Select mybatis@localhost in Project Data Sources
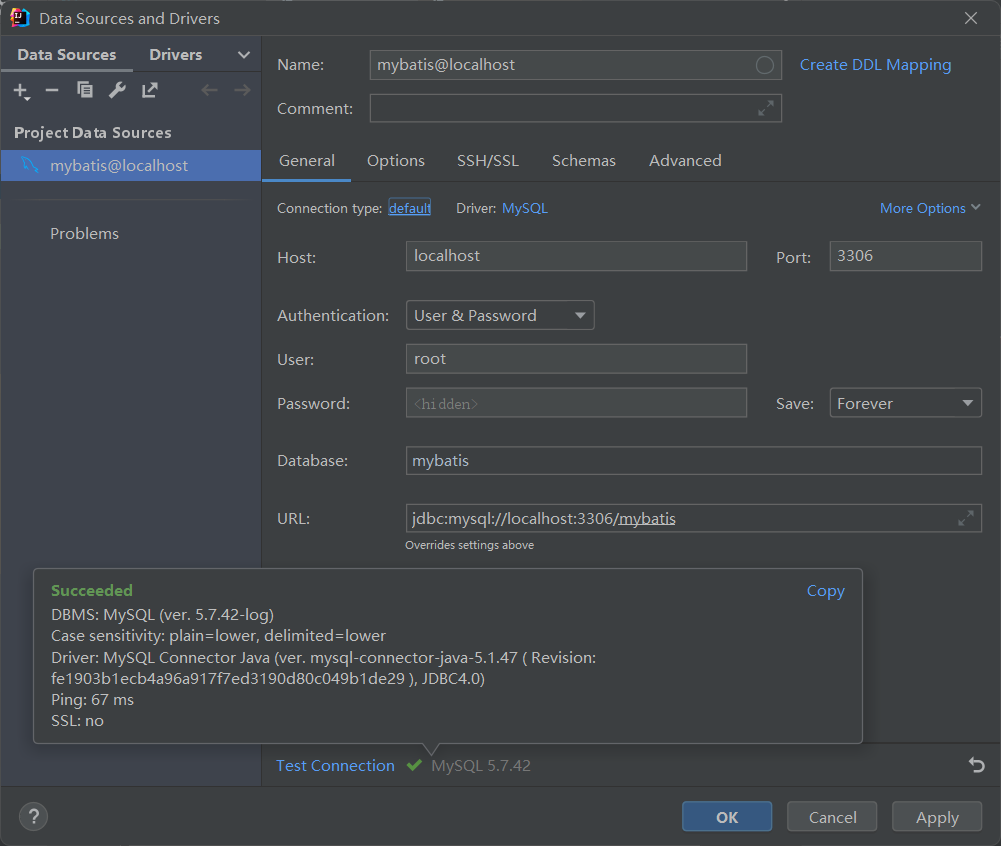Viewport: 1001px width, 846px height. 119,166
